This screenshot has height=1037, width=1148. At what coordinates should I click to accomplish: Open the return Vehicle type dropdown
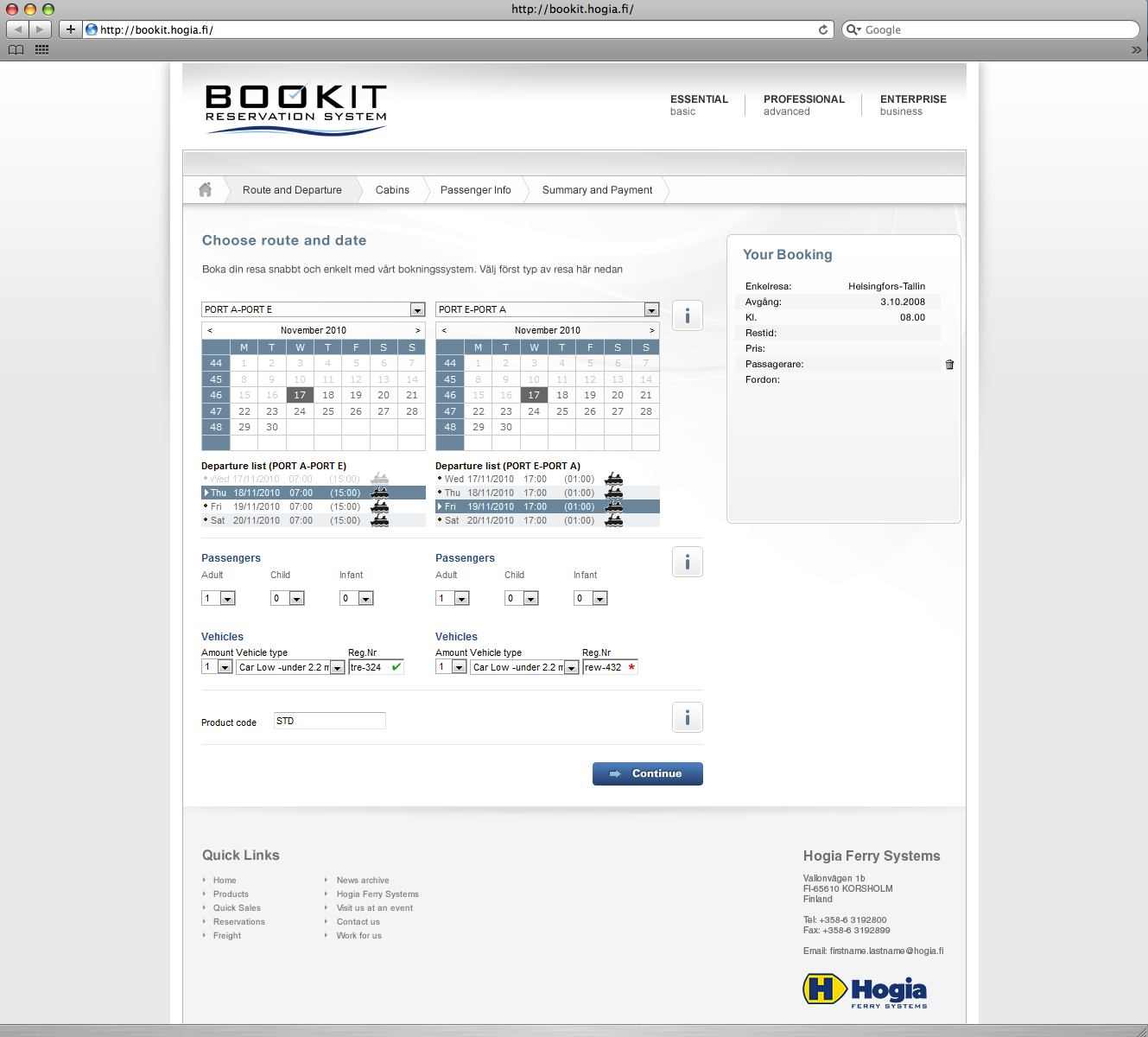click(x=525, y=667)
